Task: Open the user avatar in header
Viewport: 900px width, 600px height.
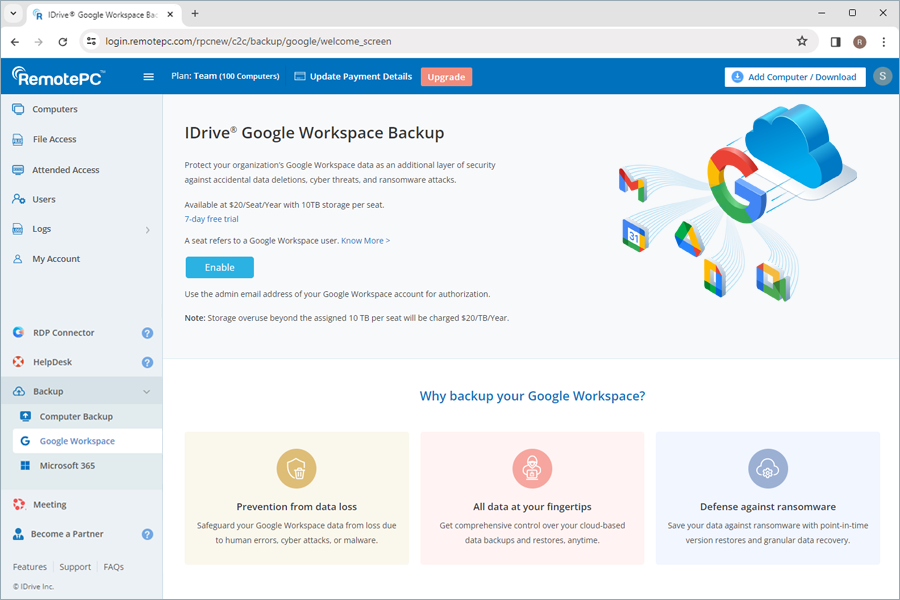Action: [x=881, y=77]
